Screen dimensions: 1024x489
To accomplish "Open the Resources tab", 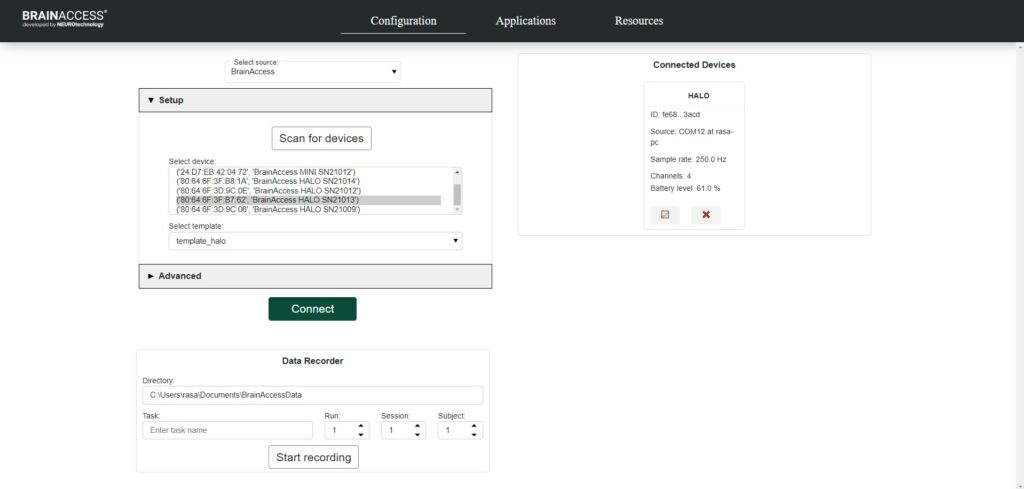I will point(639,21).
